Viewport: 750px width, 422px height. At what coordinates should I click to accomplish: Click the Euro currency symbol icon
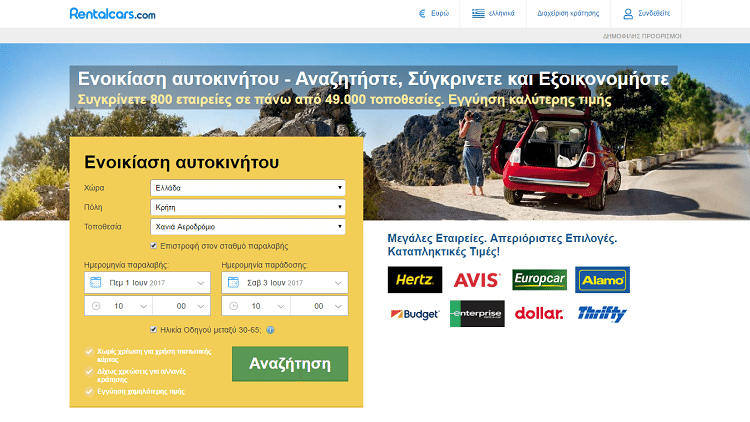tap(422, 13)
